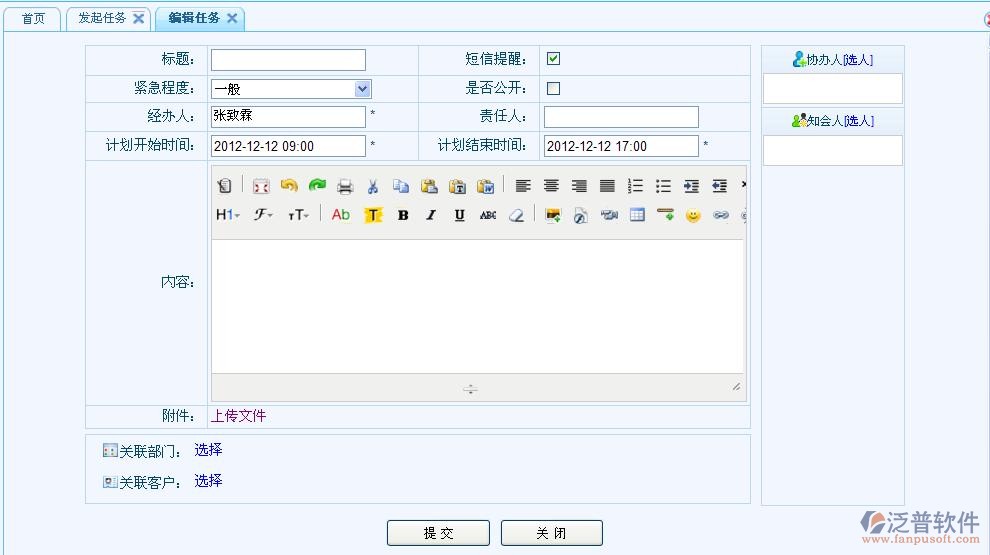Click the 经办人 input field

288,116
